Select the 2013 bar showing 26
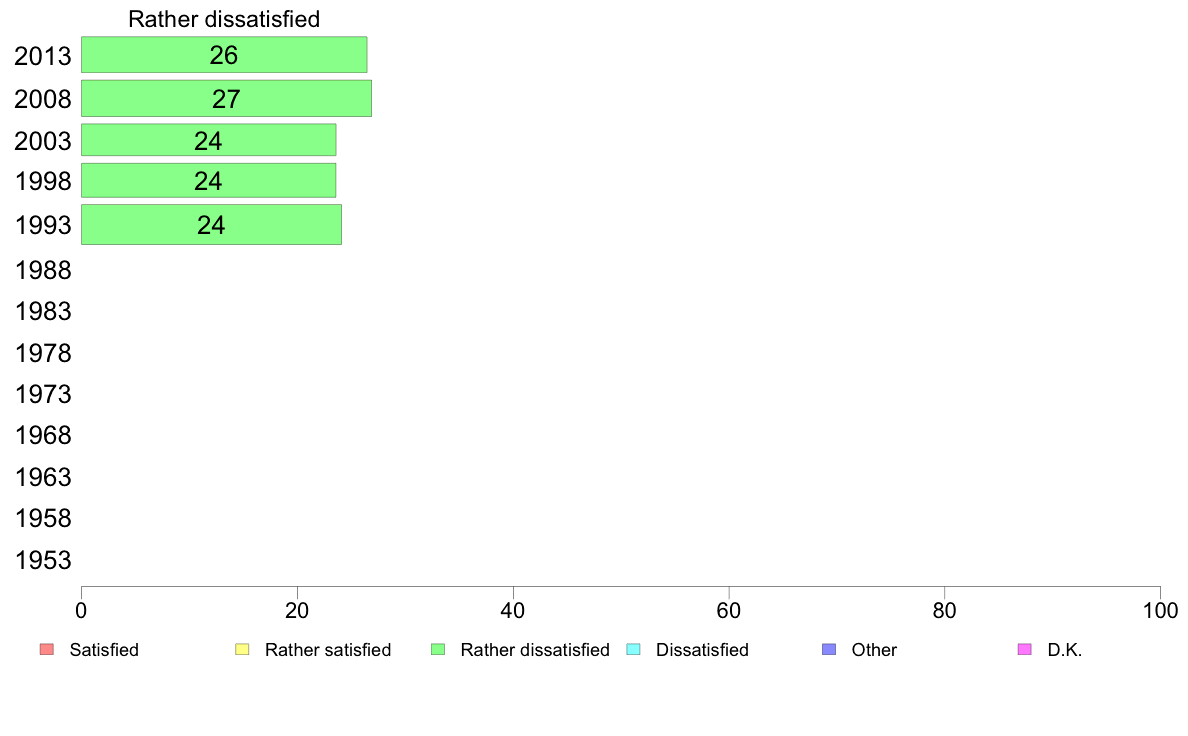 pyautogui.click(x=224, y=55)
